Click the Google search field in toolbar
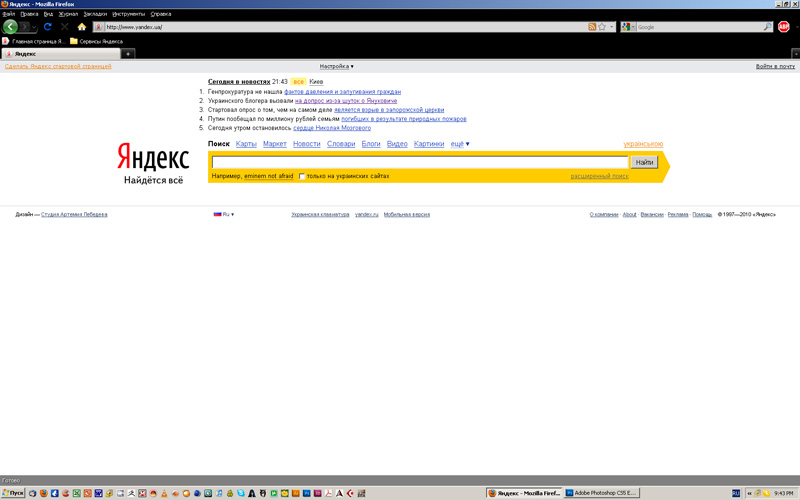The height and width of the screenshot is (500, 800). [699, 27]
